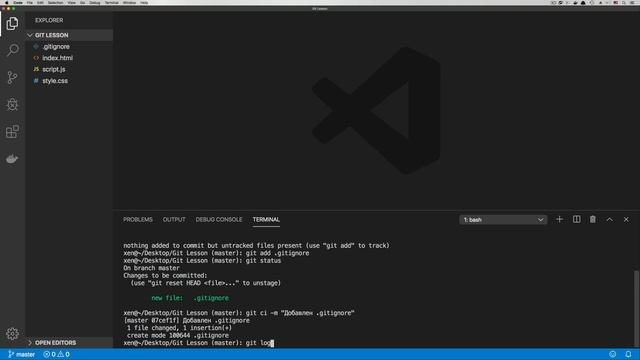Switch to the OUTPUT tab

coord(174,220)
